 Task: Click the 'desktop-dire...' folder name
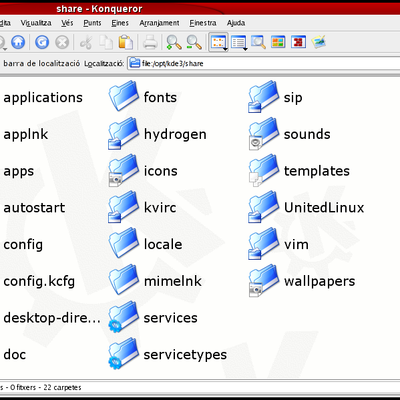[x=52, y=318]
